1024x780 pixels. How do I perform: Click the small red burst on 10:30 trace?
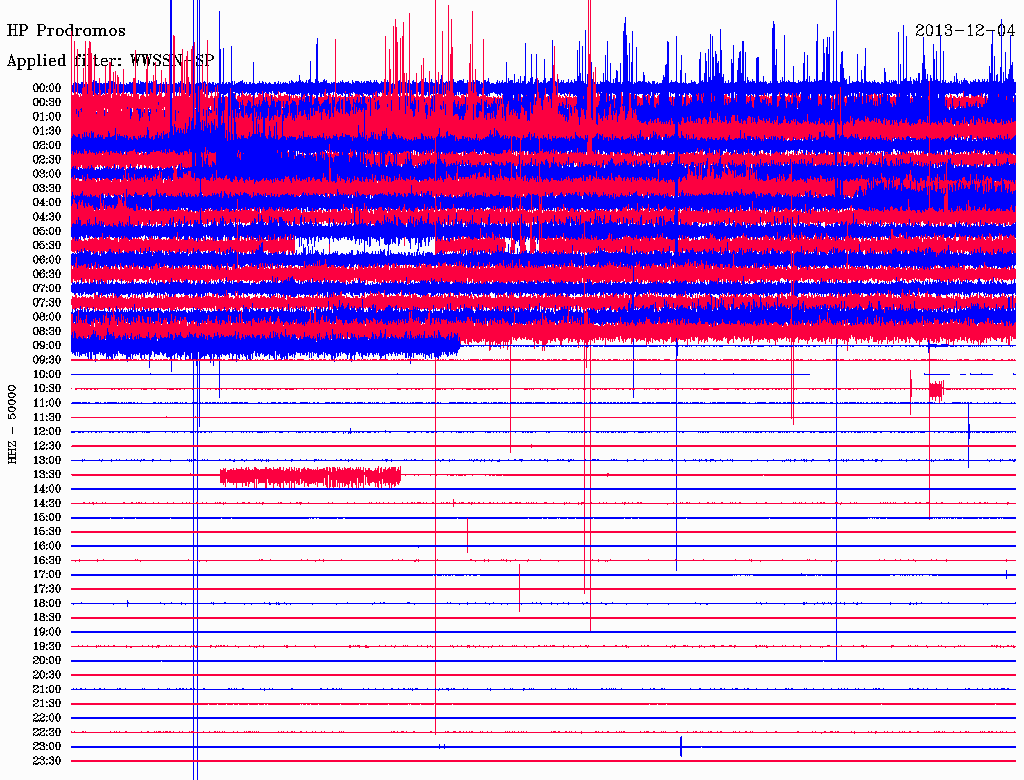pyautogui.click(x=936, y=390)
